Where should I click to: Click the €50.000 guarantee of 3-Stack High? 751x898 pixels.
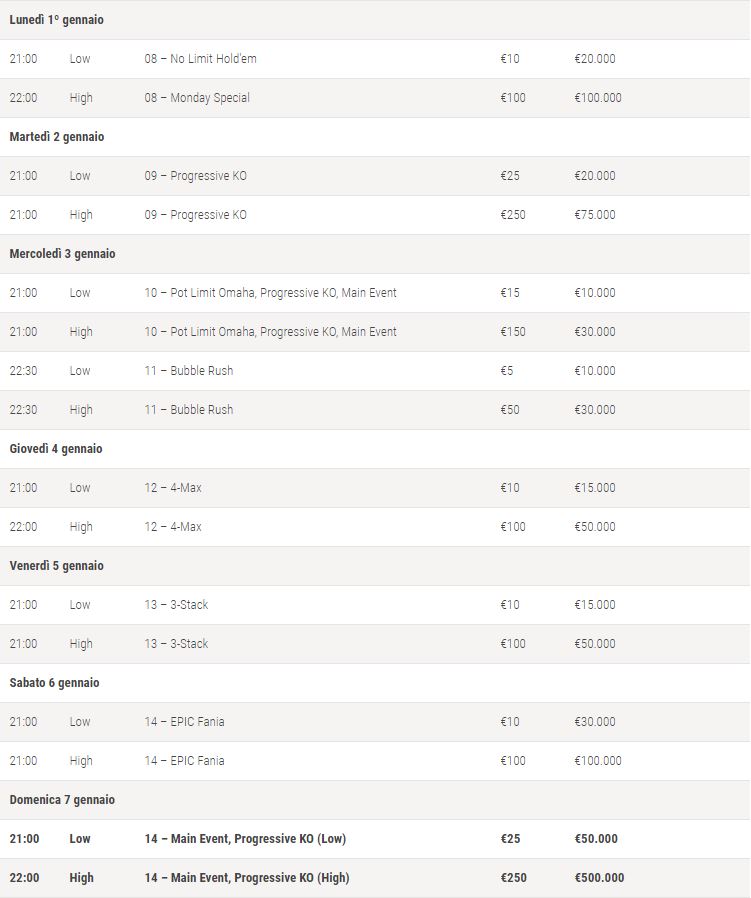pos(595,644)
